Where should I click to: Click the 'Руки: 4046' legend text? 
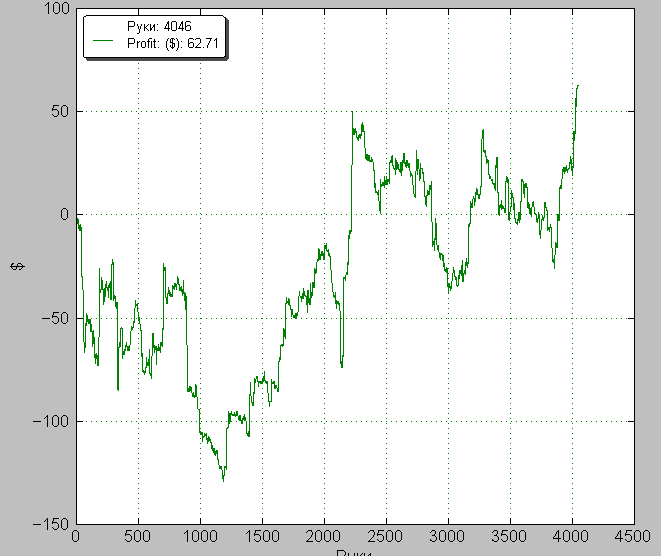point(159,27)
